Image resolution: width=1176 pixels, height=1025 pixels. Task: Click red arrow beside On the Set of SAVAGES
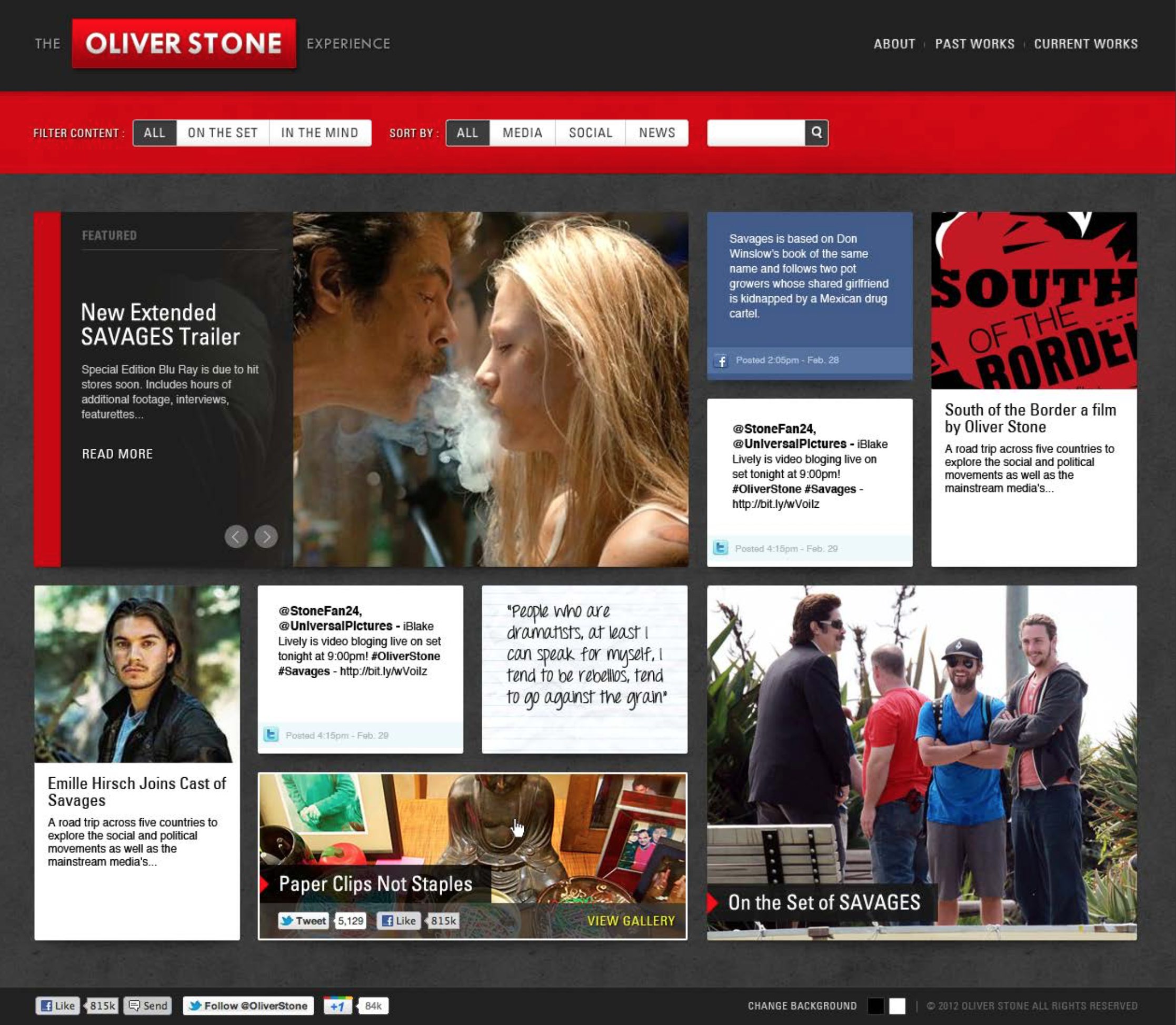click(713, 902)
